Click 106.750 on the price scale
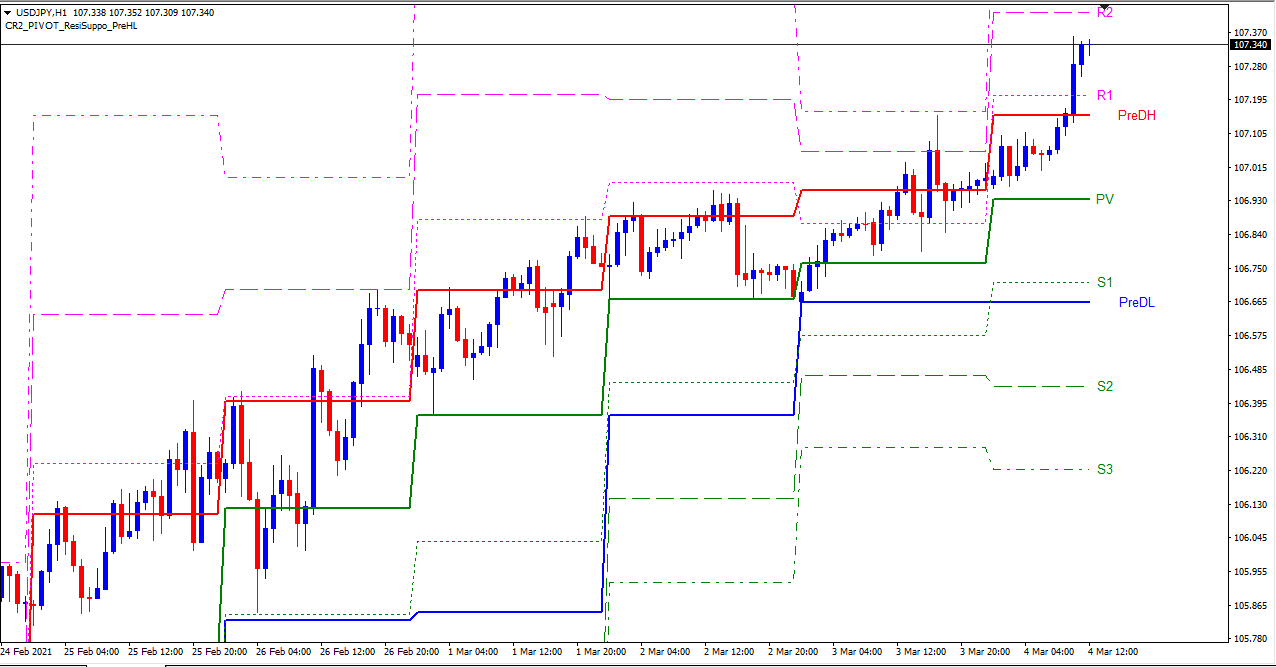Image resolution: width=1276 pixels, height=667 pixels. [1251, 268]
